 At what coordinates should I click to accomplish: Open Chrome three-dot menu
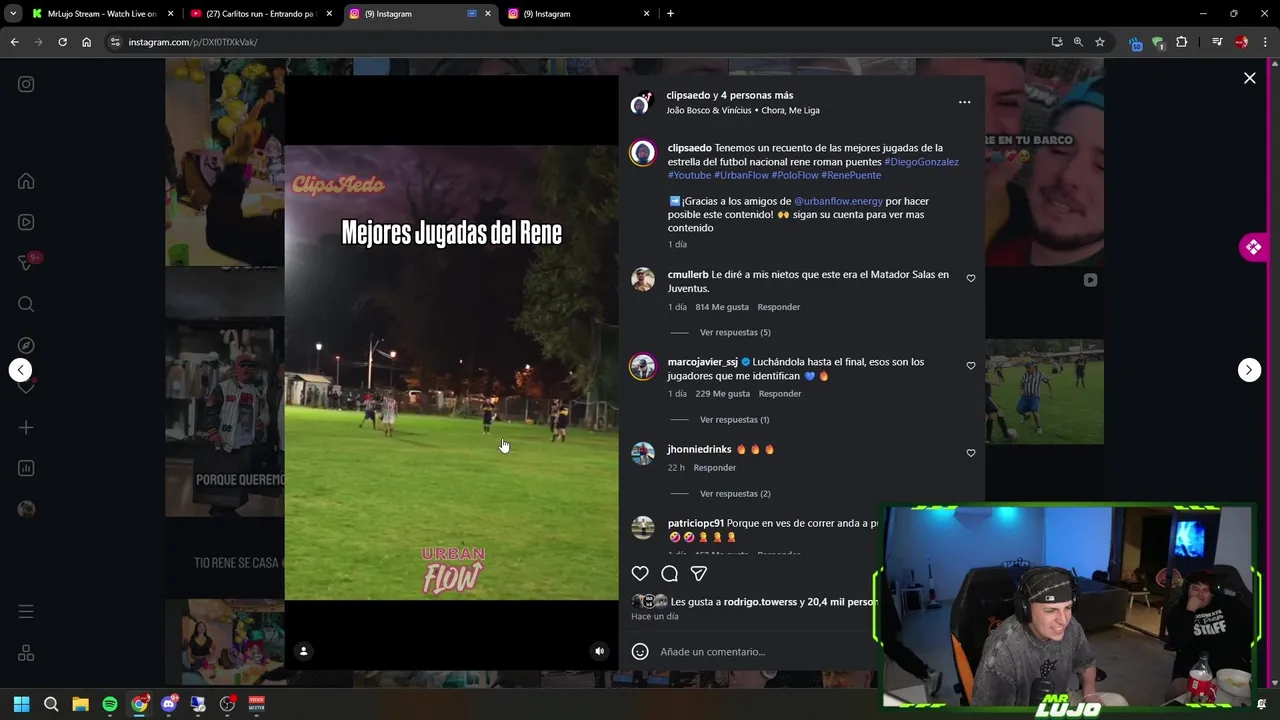(x=1265, y=42)
